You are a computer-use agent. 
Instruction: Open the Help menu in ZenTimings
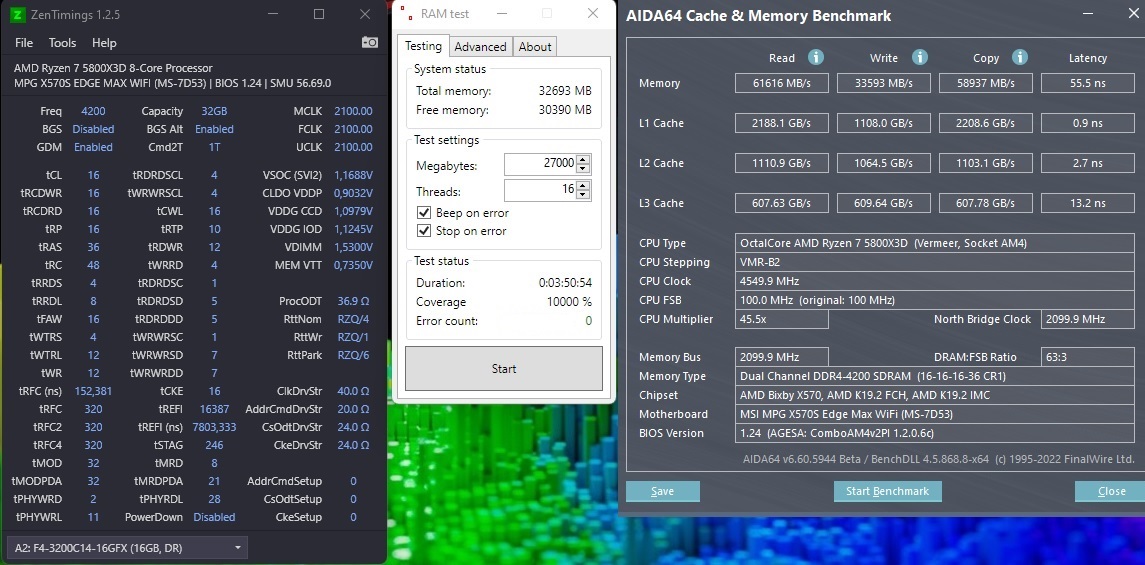(104, 43)
